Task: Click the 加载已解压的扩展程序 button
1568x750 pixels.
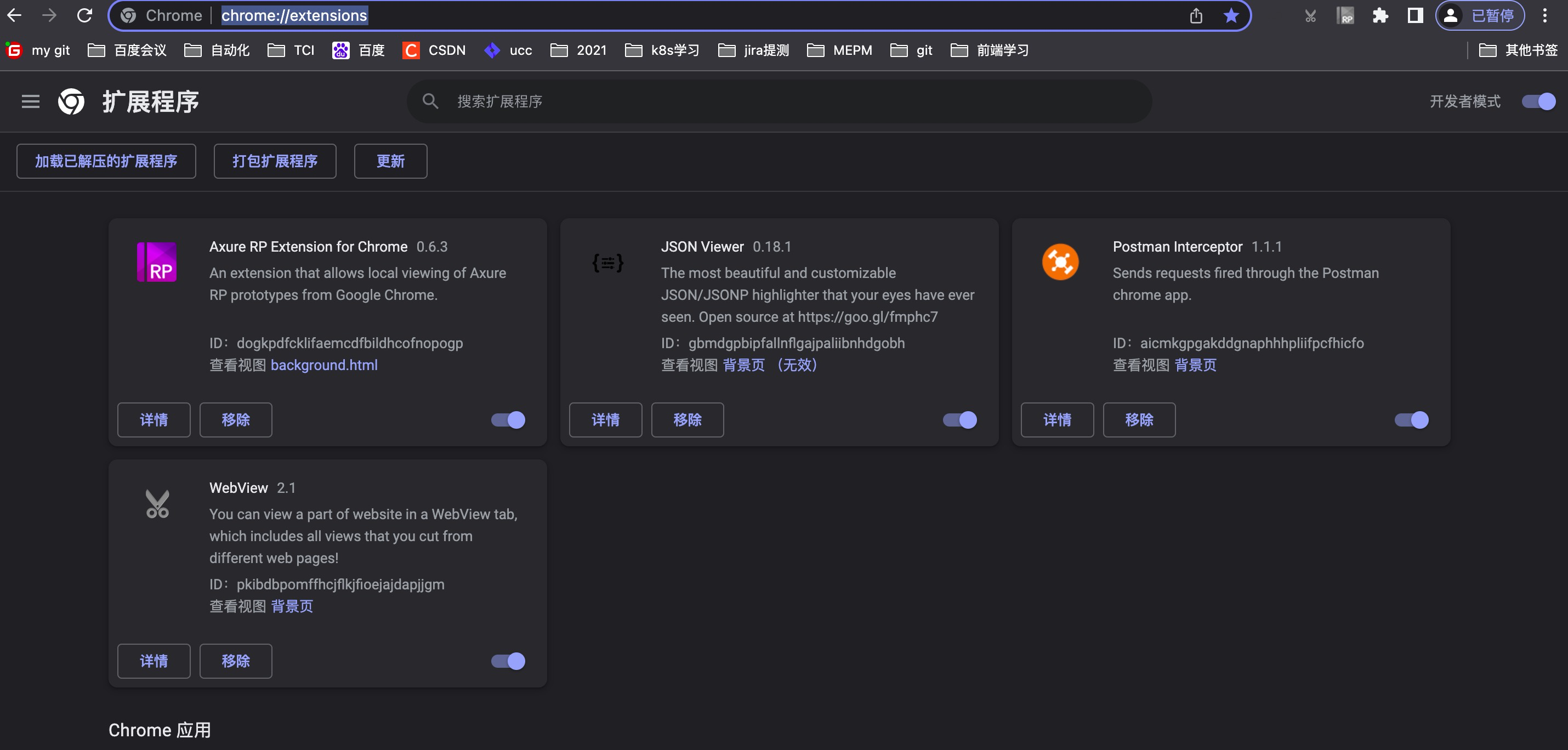Action: (x=106, y=161)
